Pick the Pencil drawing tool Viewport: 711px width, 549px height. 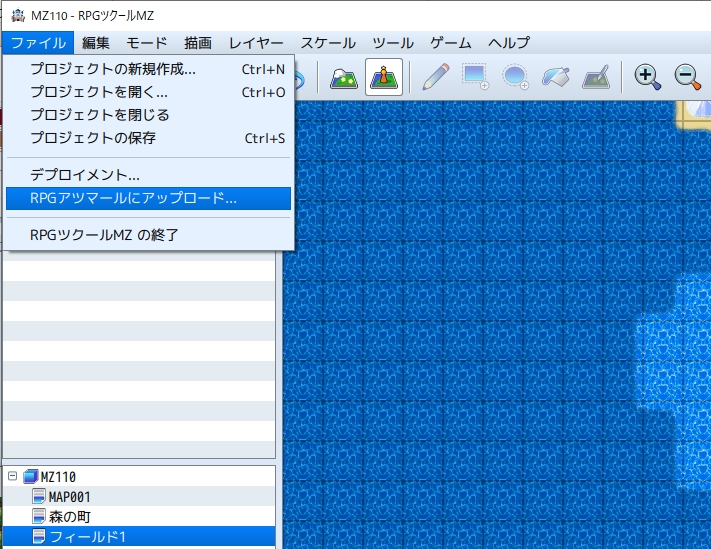[x=436, y=77]
